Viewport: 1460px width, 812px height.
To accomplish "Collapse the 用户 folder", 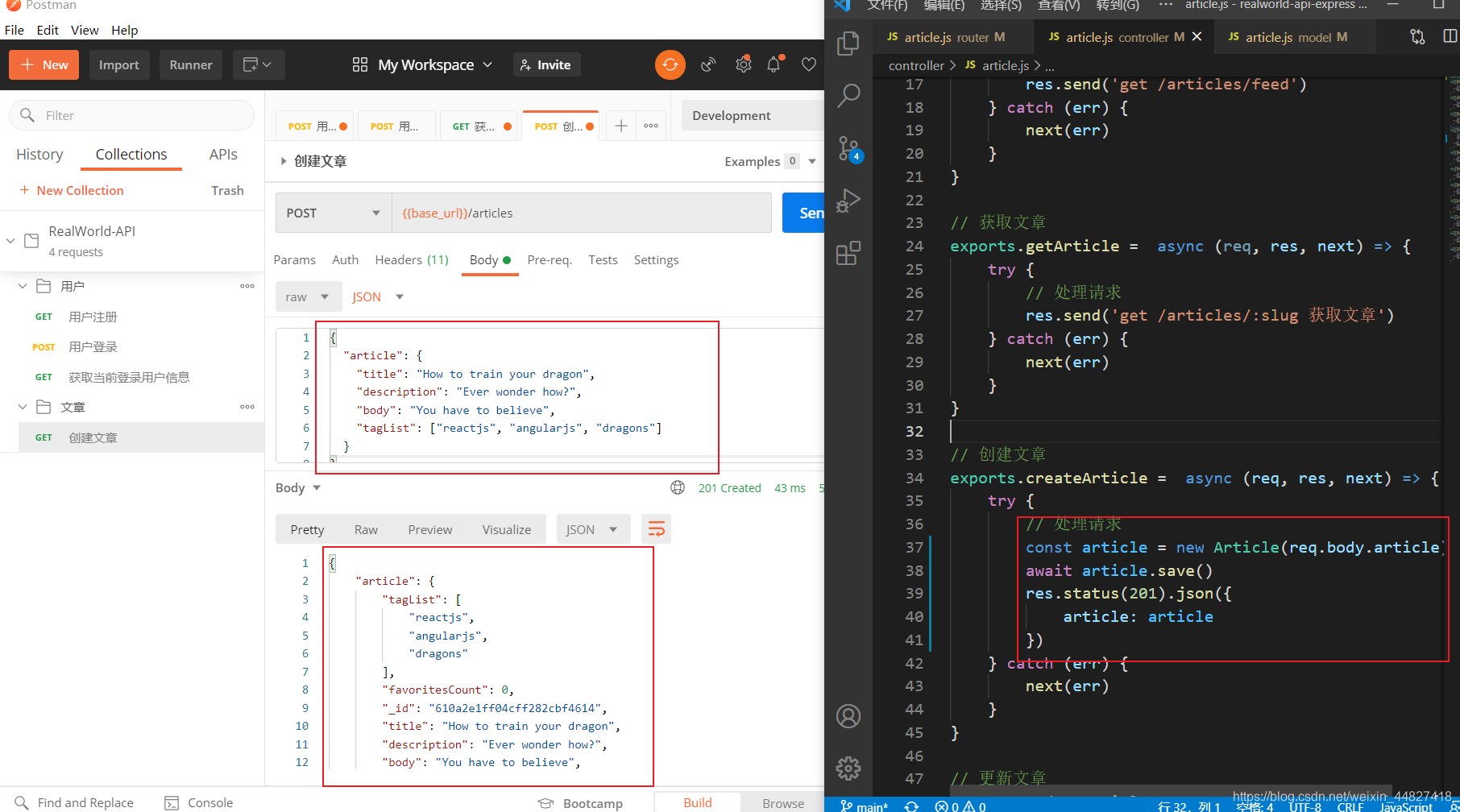I will click(x=23, y=286).
